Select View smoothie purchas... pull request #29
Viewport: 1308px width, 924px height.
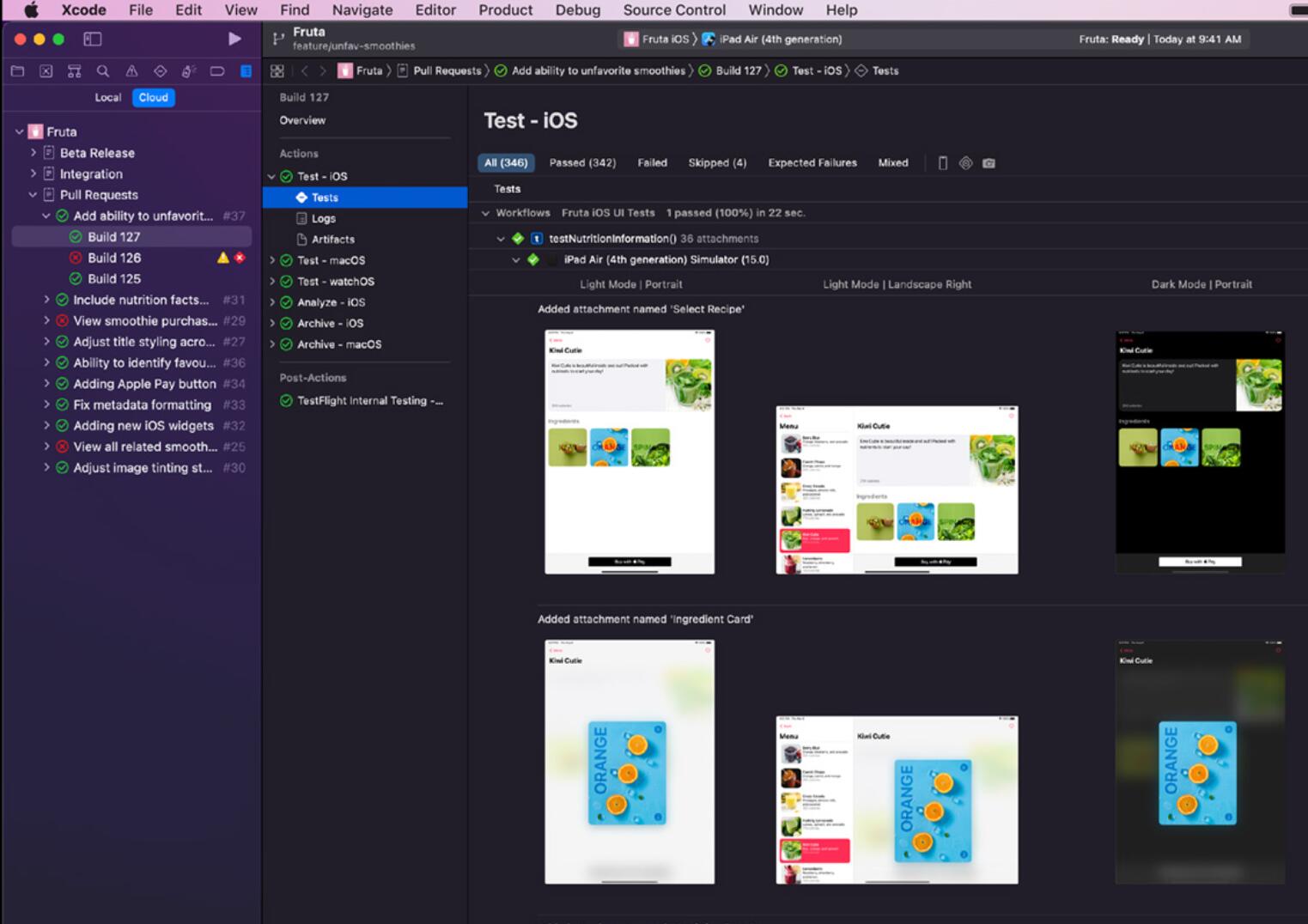[x=144, y=321]
